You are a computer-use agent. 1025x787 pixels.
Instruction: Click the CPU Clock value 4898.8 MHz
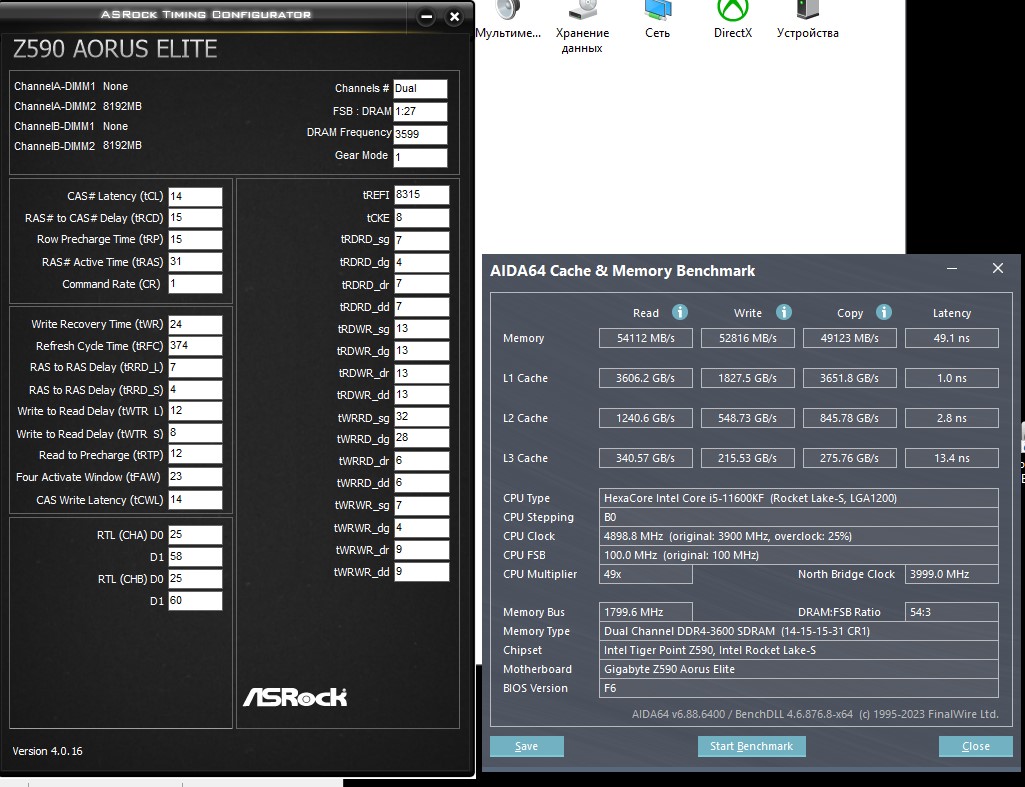tap(799, 536)
